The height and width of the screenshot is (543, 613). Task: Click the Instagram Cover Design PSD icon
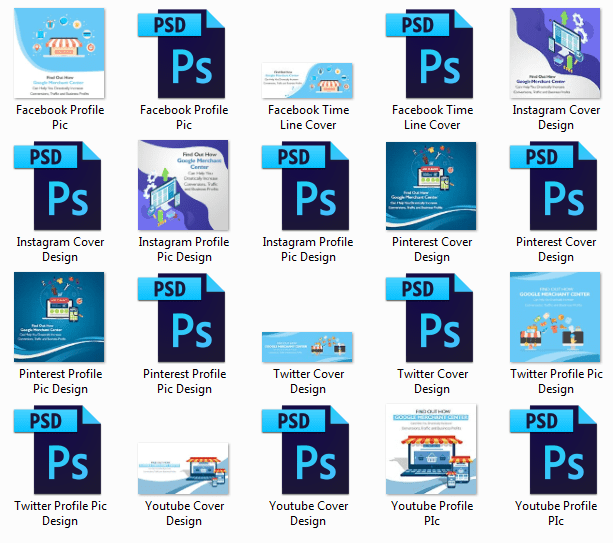pos(60,185)
